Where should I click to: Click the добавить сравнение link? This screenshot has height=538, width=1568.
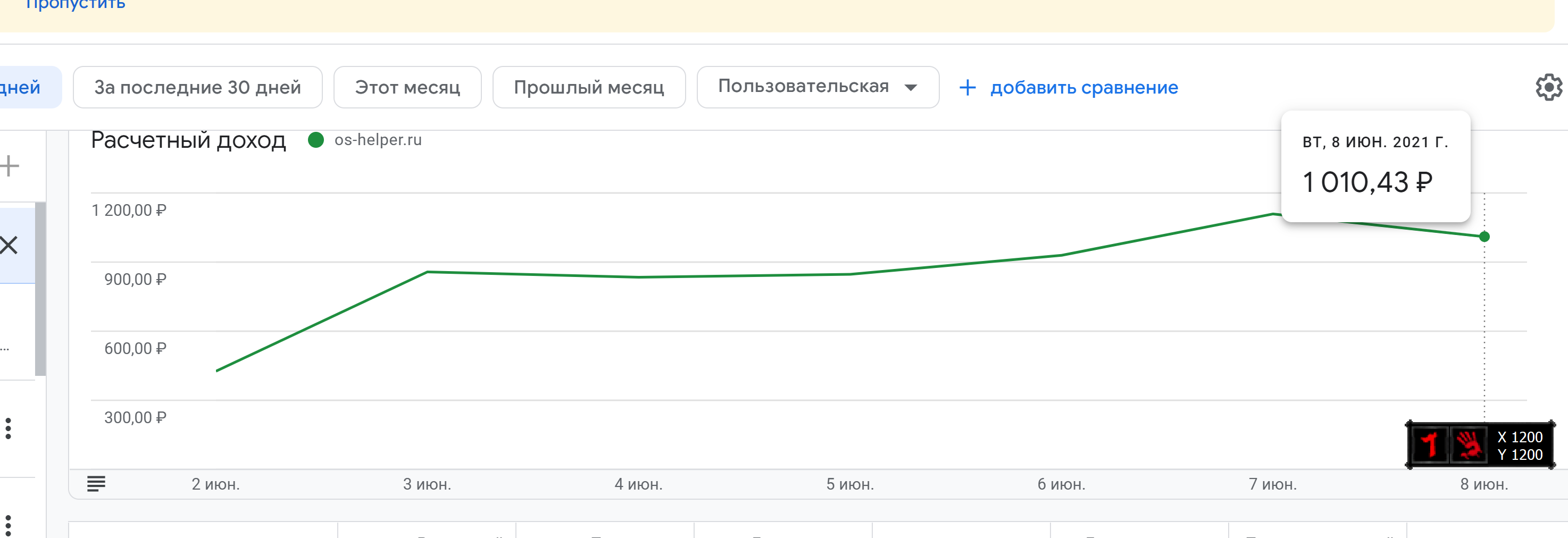[x=1084, y=88]
